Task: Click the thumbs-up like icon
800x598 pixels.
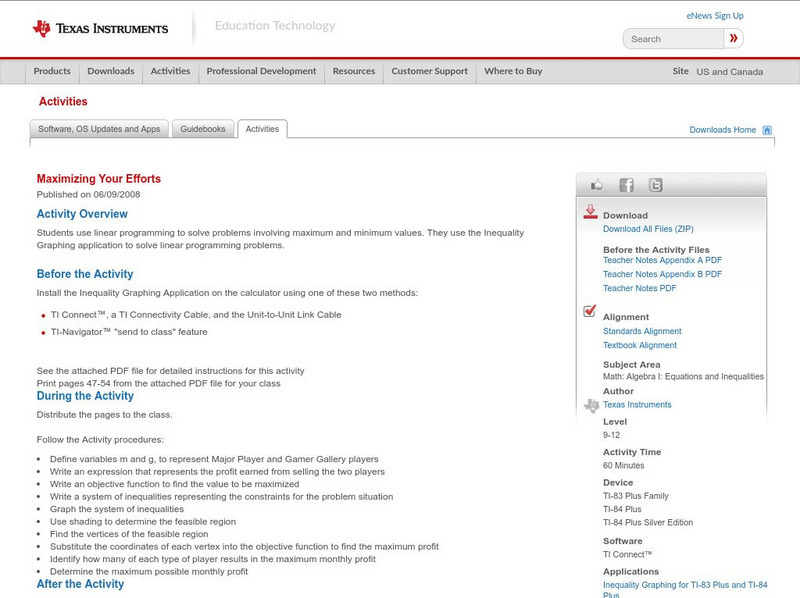Action: (596, 185)
